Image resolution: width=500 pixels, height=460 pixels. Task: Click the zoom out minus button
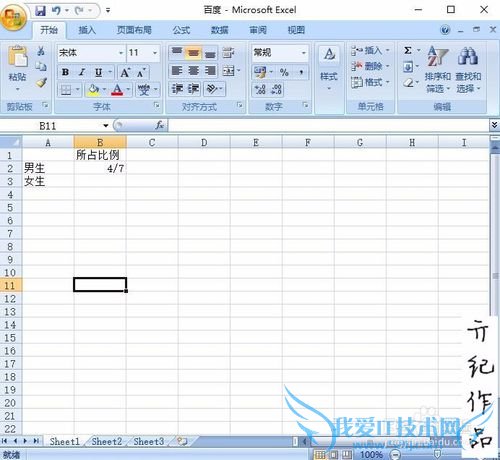click(395, 454)
